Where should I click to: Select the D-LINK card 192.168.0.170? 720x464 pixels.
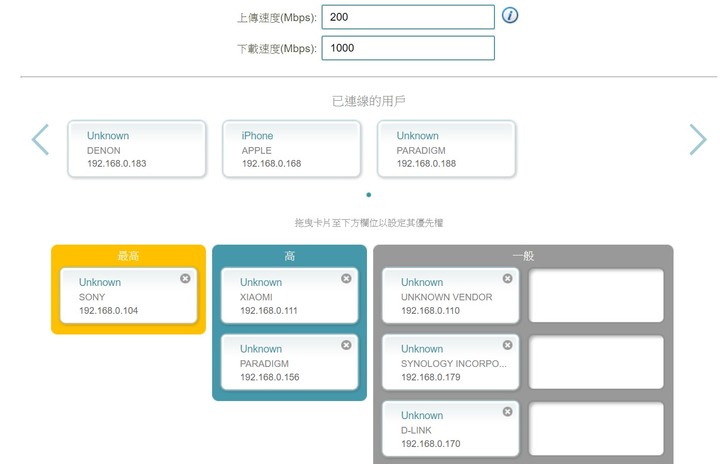point(451,429)
